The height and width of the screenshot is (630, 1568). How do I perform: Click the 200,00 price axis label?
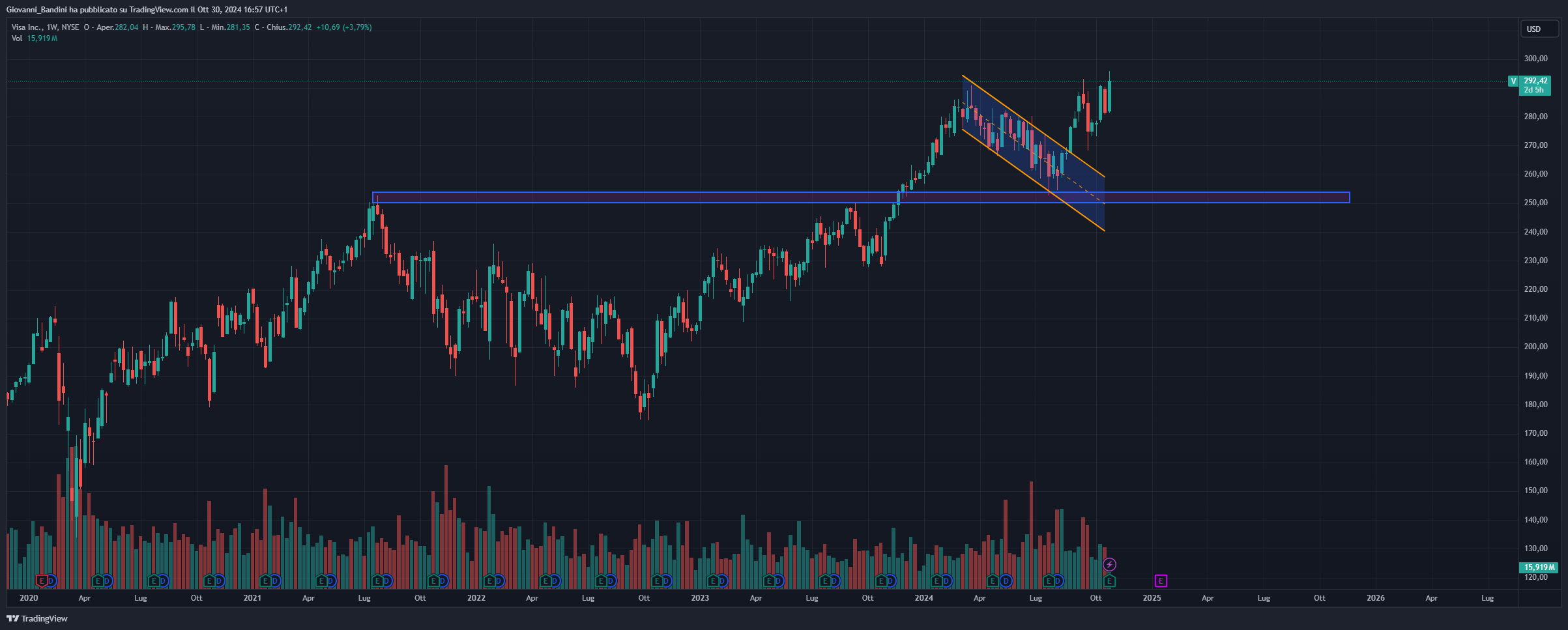point(1535,347)
